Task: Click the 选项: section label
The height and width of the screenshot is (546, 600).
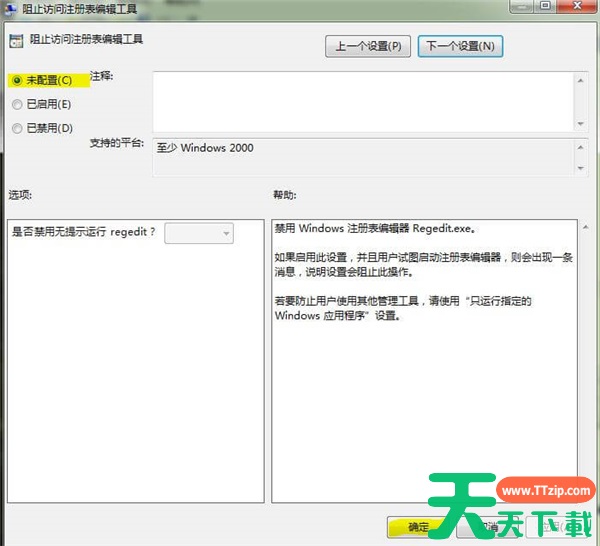Action: click(x=20, y=195)
